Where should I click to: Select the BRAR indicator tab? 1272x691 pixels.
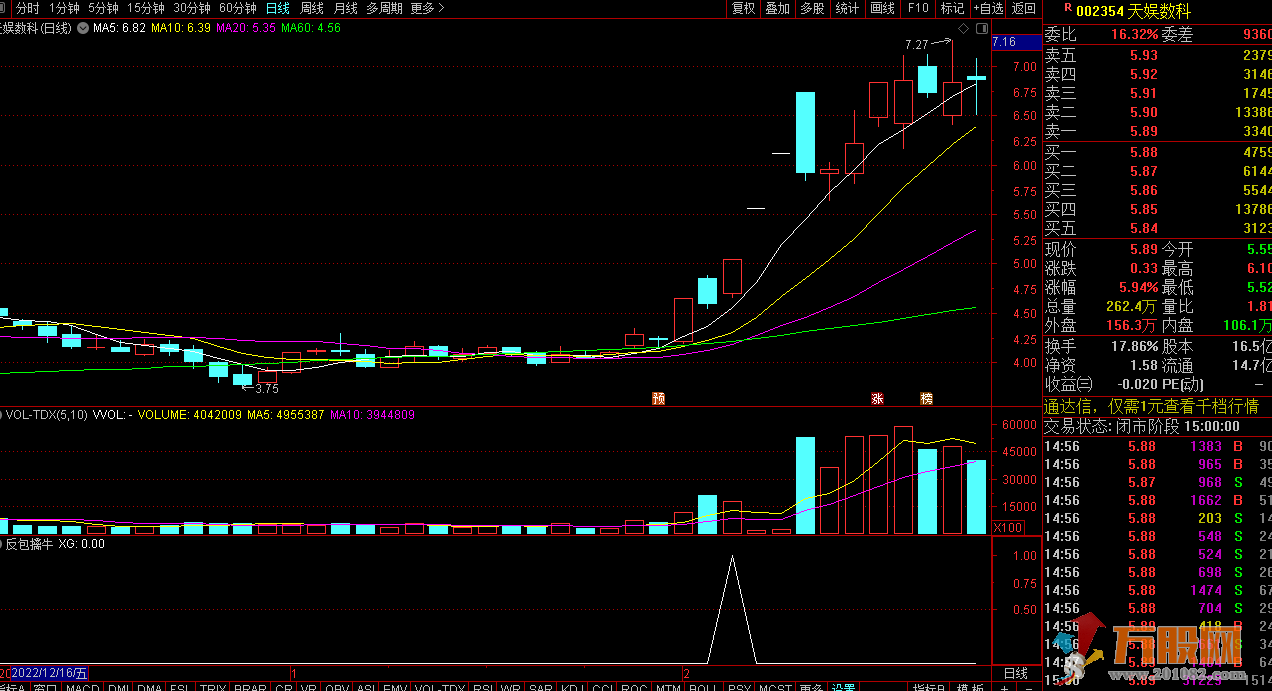249,689
